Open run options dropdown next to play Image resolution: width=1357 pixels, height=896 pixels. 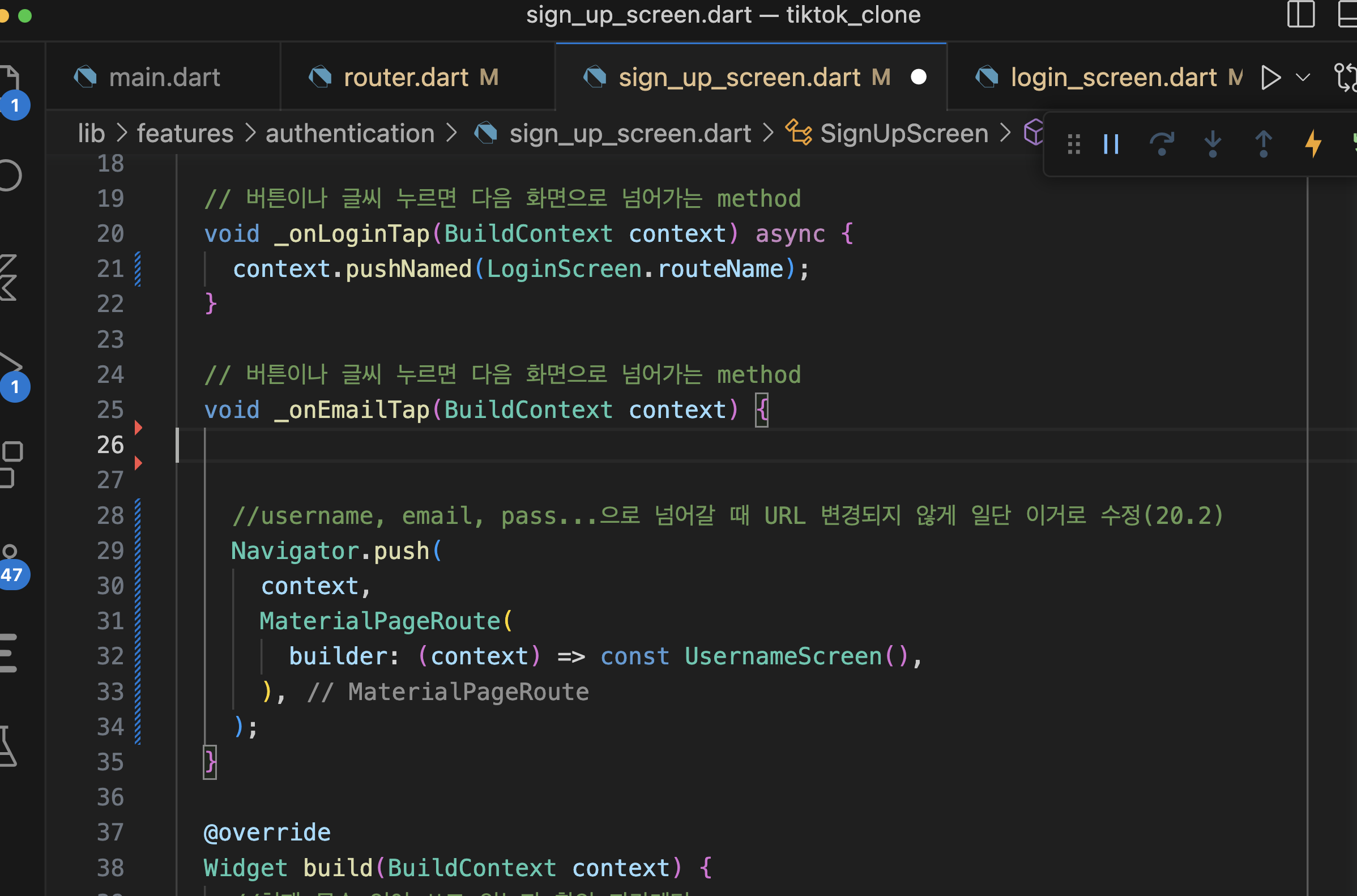(1303, 77)
